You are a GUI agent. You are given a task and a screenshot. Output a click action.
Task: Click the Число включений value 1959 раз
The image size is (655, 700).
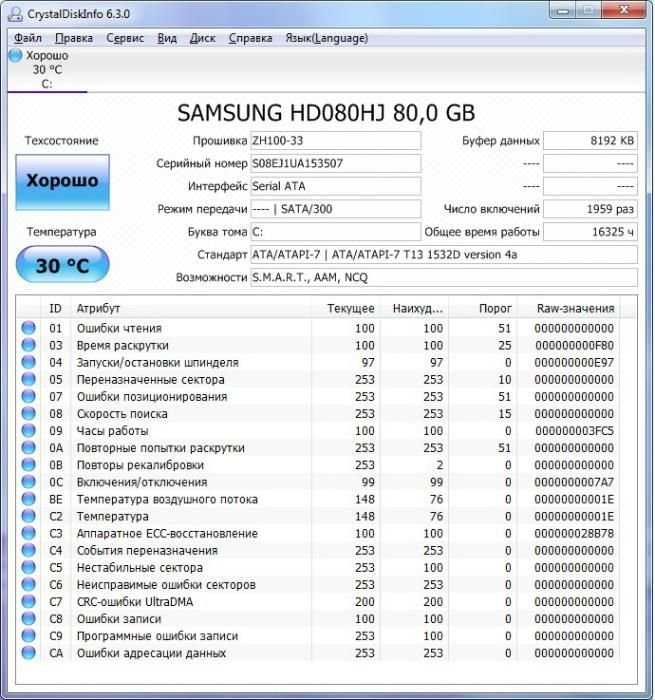(x=590, y=209)
